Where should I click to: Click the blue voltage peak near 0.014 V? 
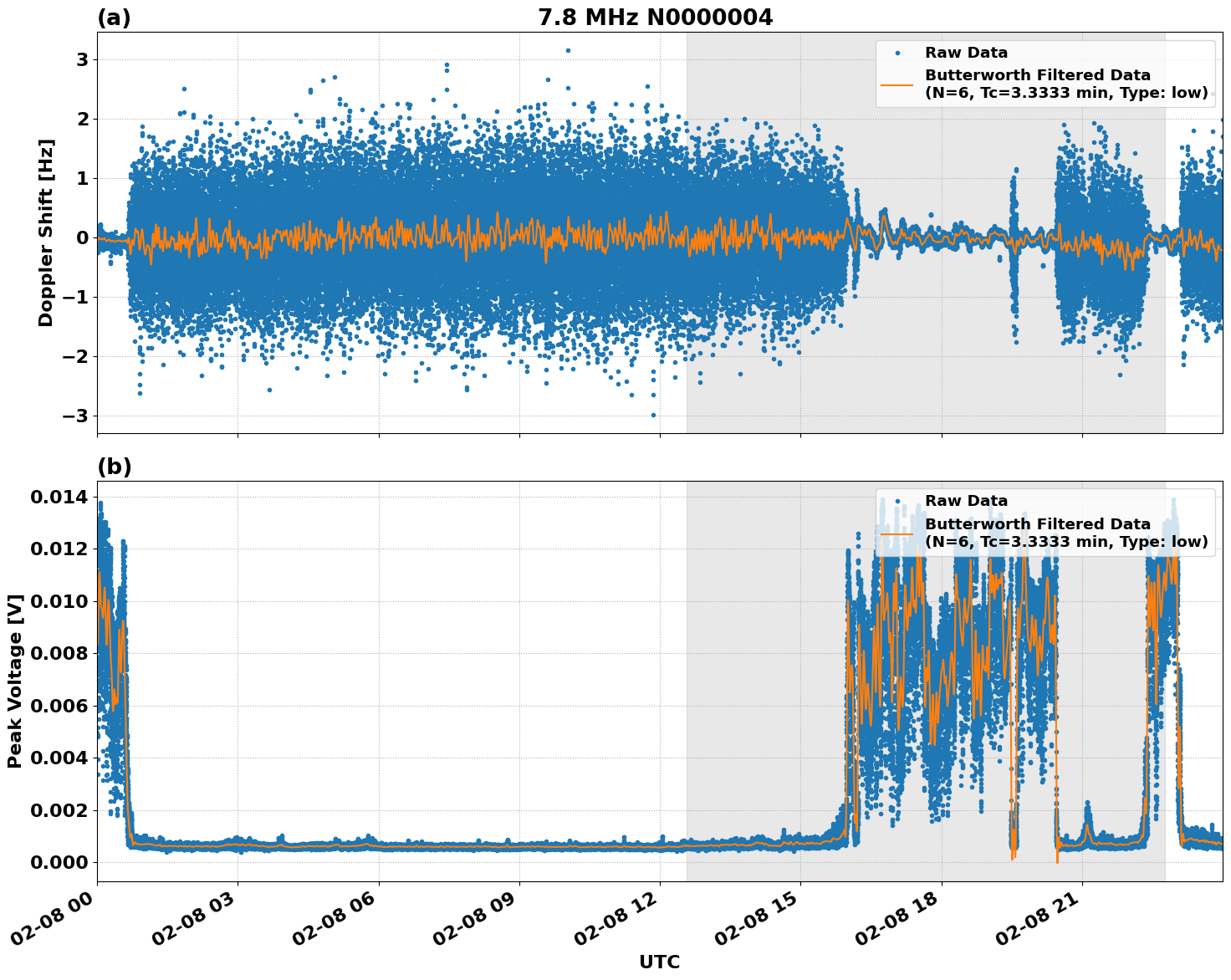102,503
